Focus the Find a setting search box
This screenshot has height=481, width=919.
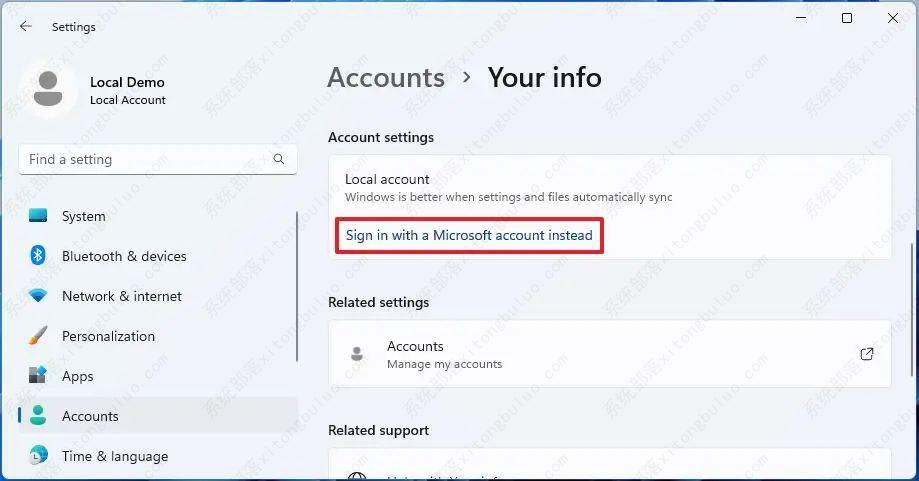pyautogui.click(x=145, y=159)
